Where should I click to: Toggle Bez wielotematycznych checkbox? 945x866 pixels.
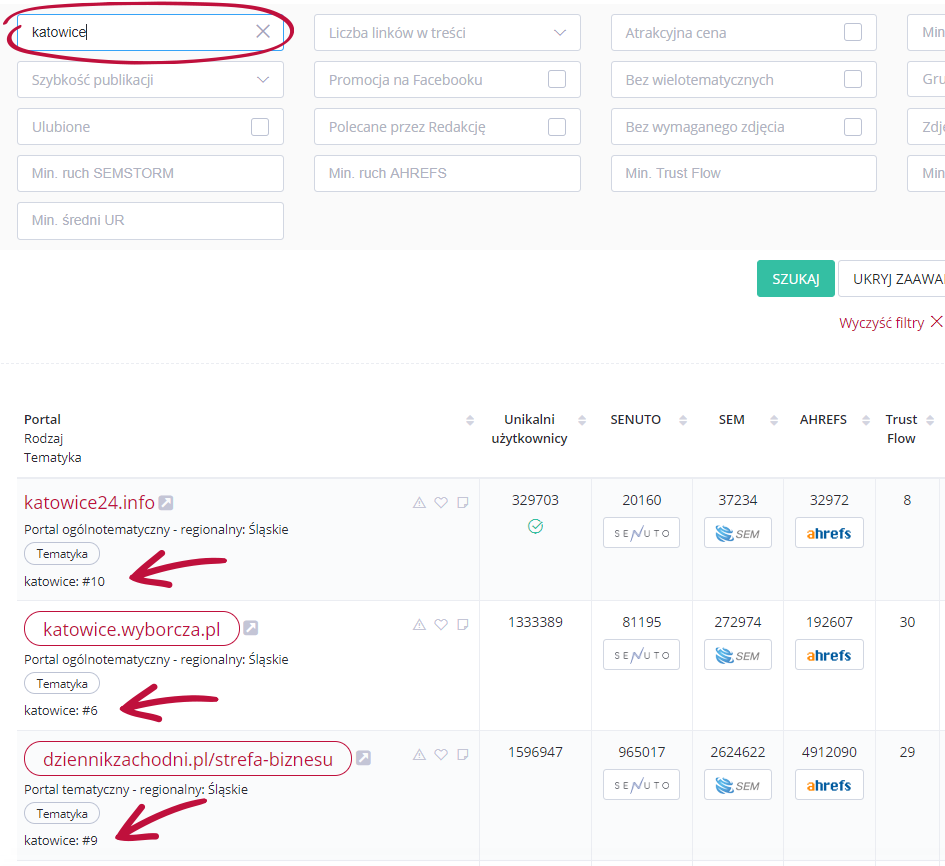[x=853, y=79]
